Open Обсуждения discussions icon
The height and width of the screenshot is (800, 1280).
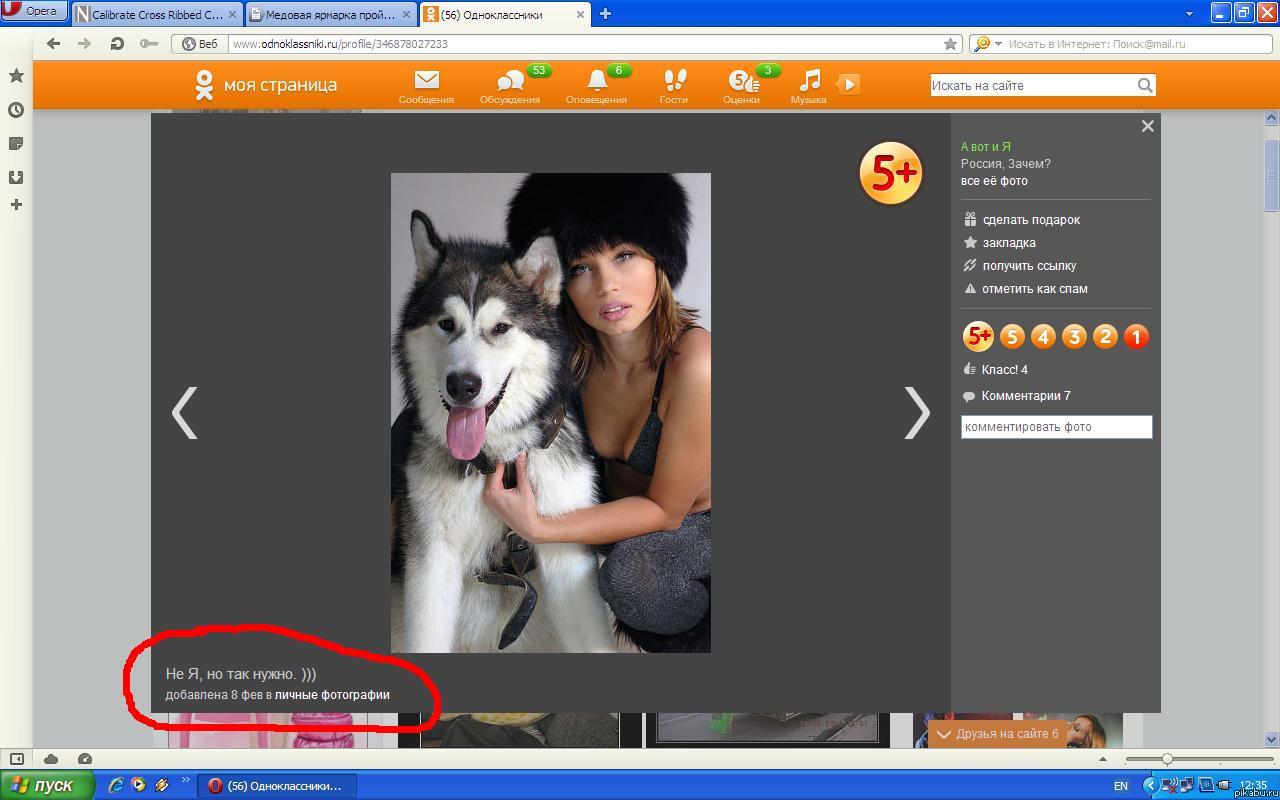pyautogui.click(x=510, y=85)
